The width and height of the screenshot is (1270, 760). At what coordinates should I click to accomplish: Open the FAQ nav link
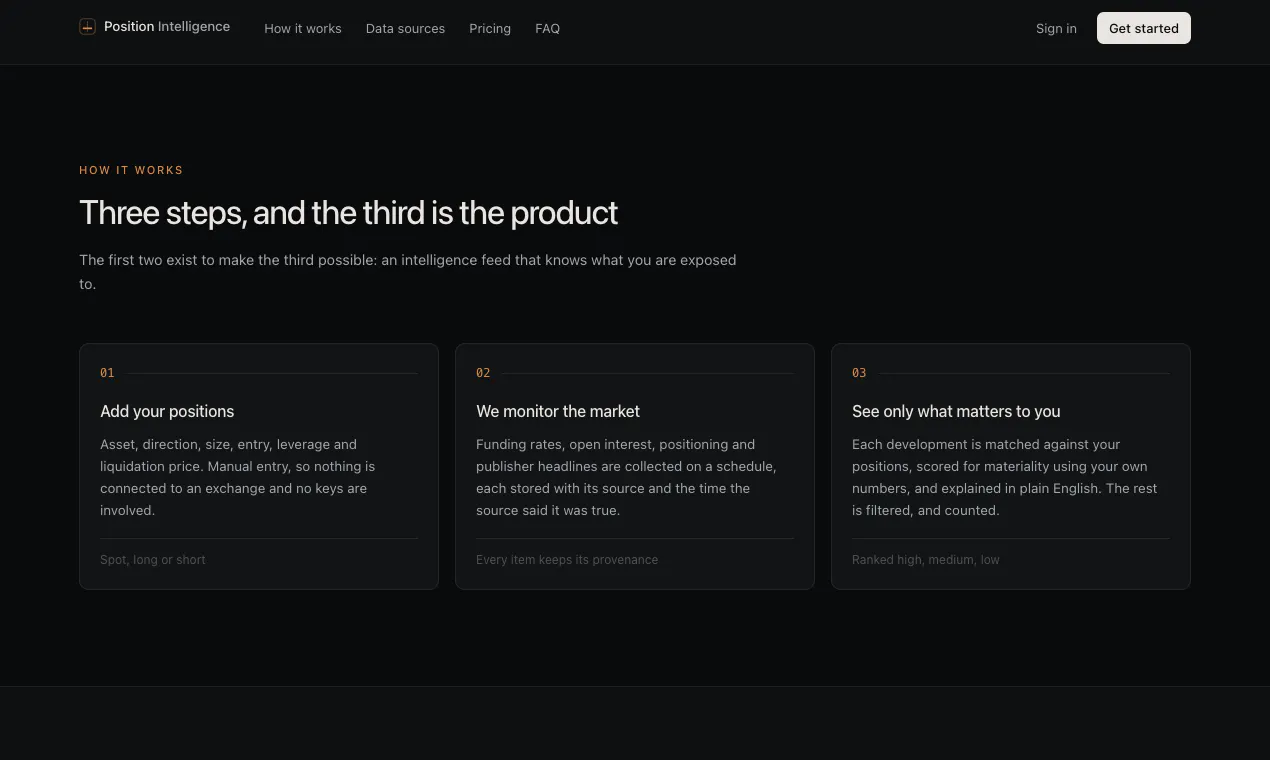(547, 29)
